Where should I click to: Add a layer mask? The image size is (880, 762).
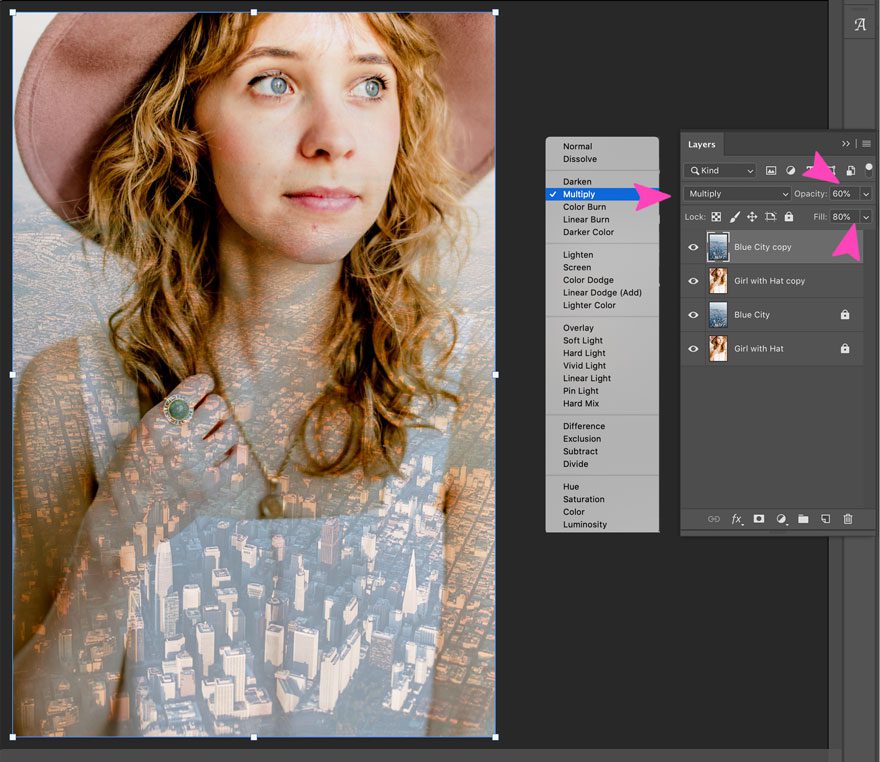point(761,519)
